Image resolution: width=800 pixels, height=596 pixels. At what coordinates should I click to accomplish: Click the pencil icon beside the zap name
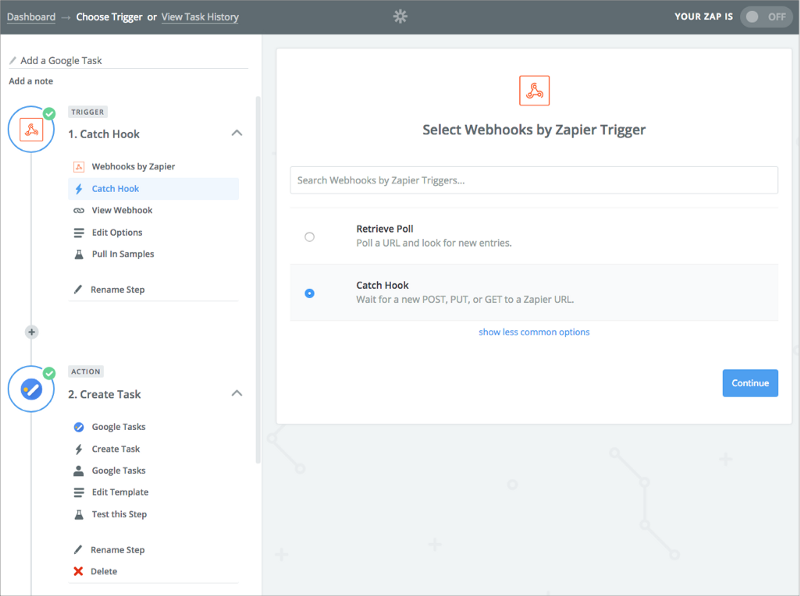13,60
